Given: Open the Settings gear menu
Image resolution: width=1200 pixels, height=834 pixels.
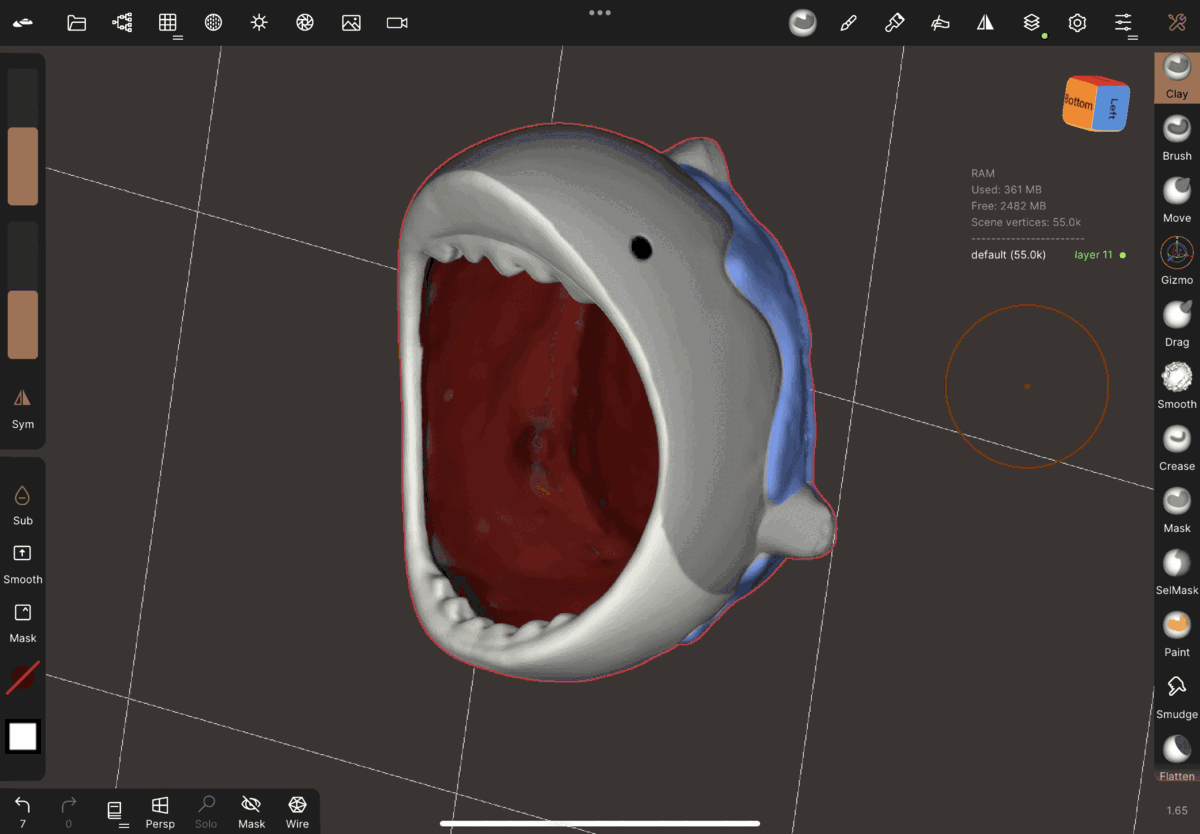Looking at the screenshot, I should tap(1077, 22).
